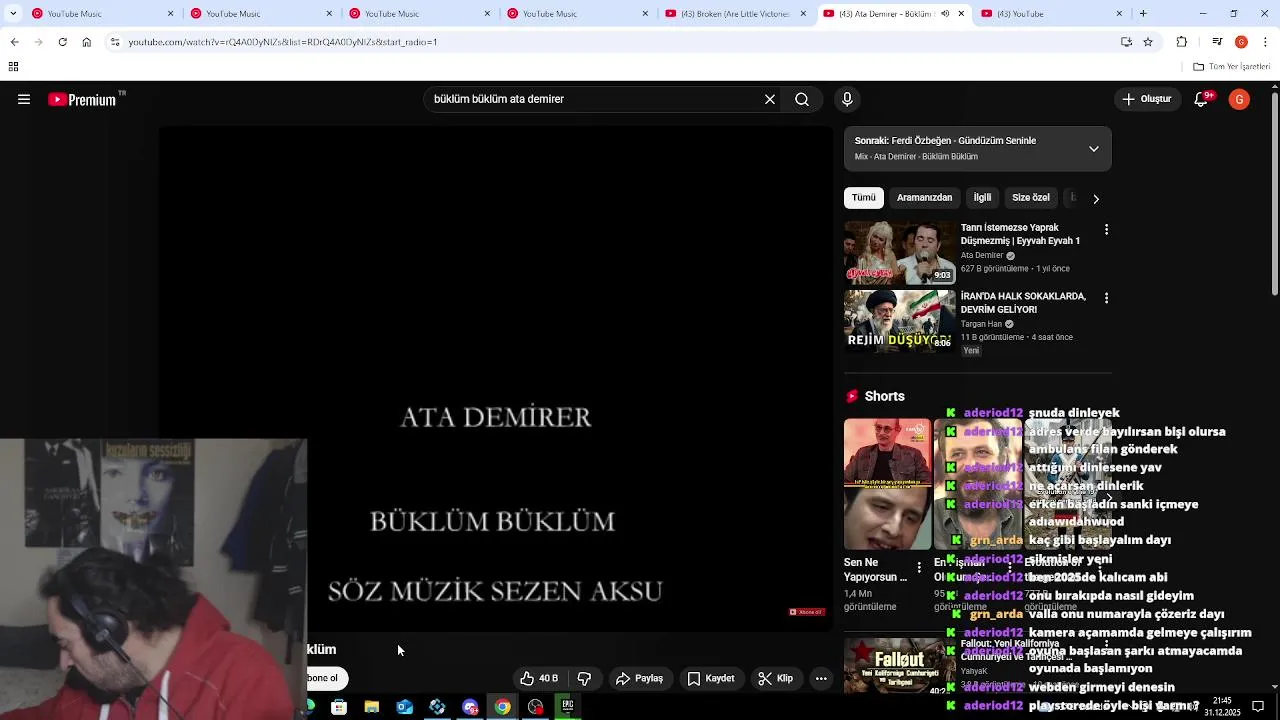The width and height of the screenshot is (1280, 720).
Task: Select the Aramanızdan filter chip
Action: (x=925, y=198)
